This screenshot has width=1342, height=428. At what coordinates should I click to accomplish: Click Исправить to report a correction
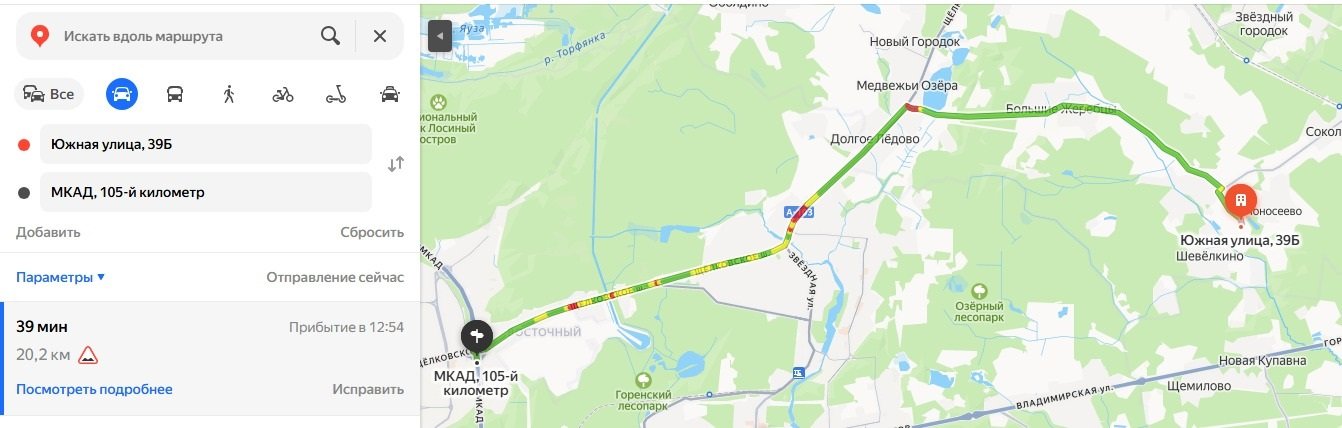point(368,389)
